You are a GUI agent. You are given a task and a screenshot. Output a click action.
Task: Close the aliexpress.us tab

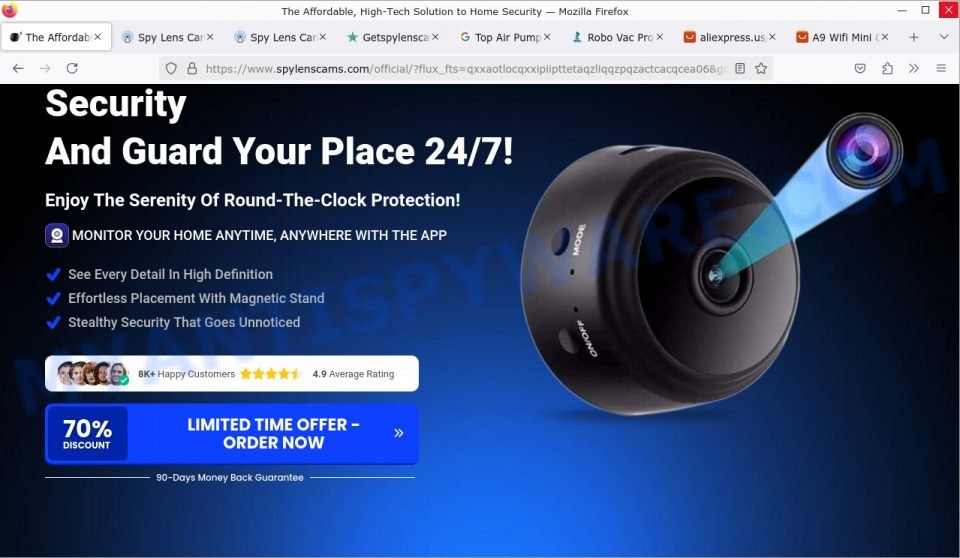point(773,37)
